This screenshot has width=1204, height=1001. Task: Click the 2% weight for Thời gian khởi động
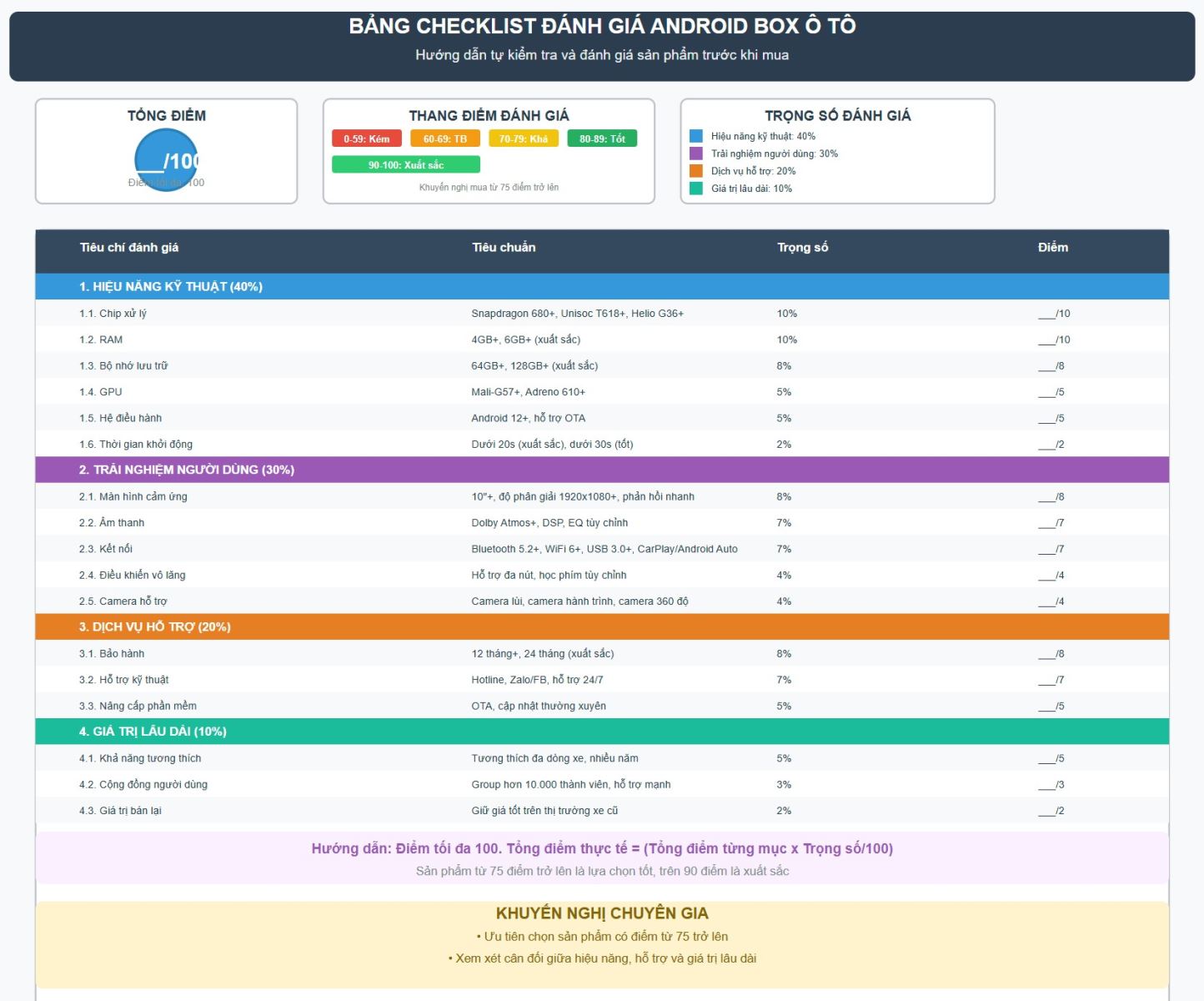(x=784, y=445)
